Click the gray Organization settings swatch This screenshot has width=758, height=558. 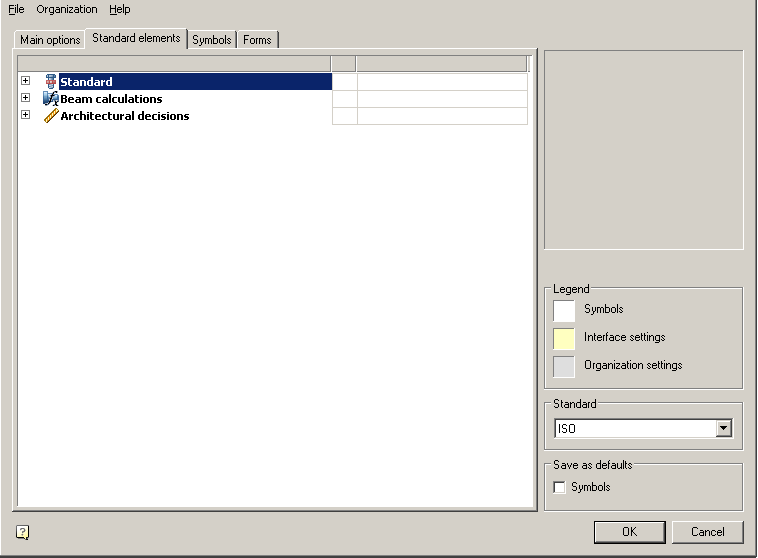565,367
